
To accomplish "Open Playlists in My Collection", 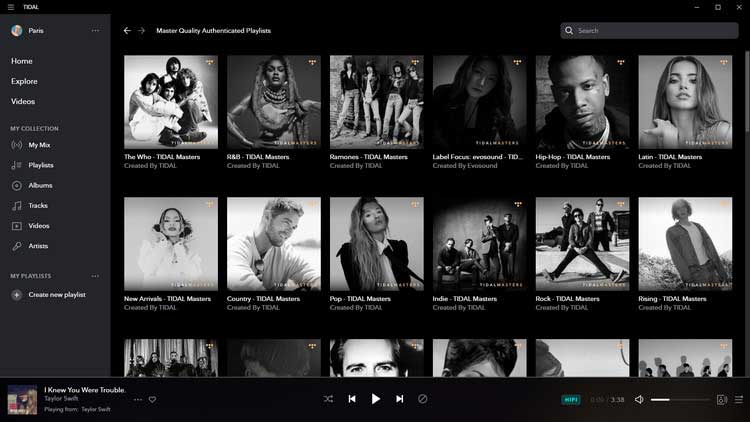I will [x=41, y=165].
